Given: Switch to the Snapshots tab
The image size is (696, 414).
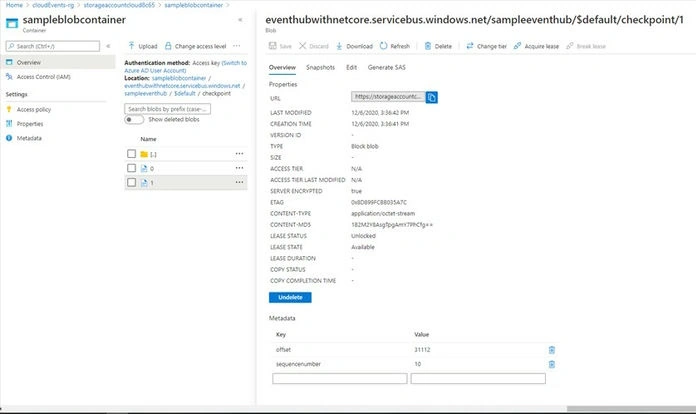Looking at the screenshot, I should 320,67.
